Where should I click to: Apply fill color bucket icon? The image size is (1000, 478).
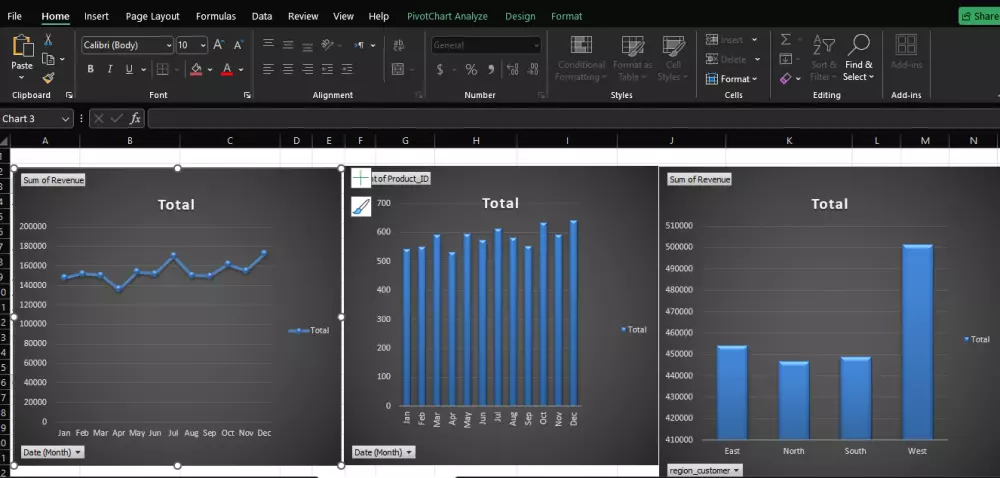pyautogui.click(x=196, y=69)
